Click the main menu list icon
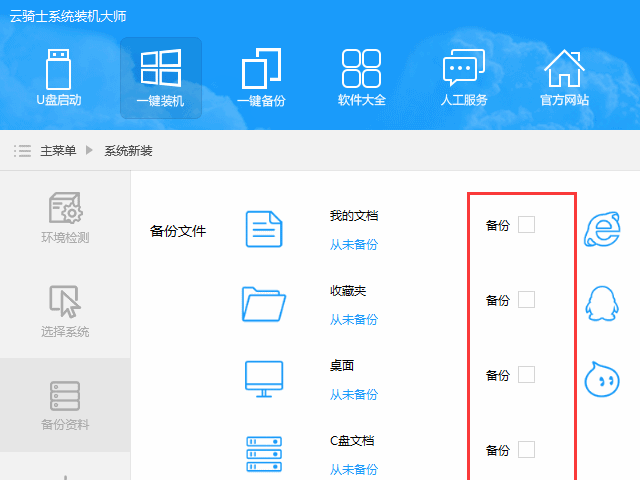 tap(22, 151)
